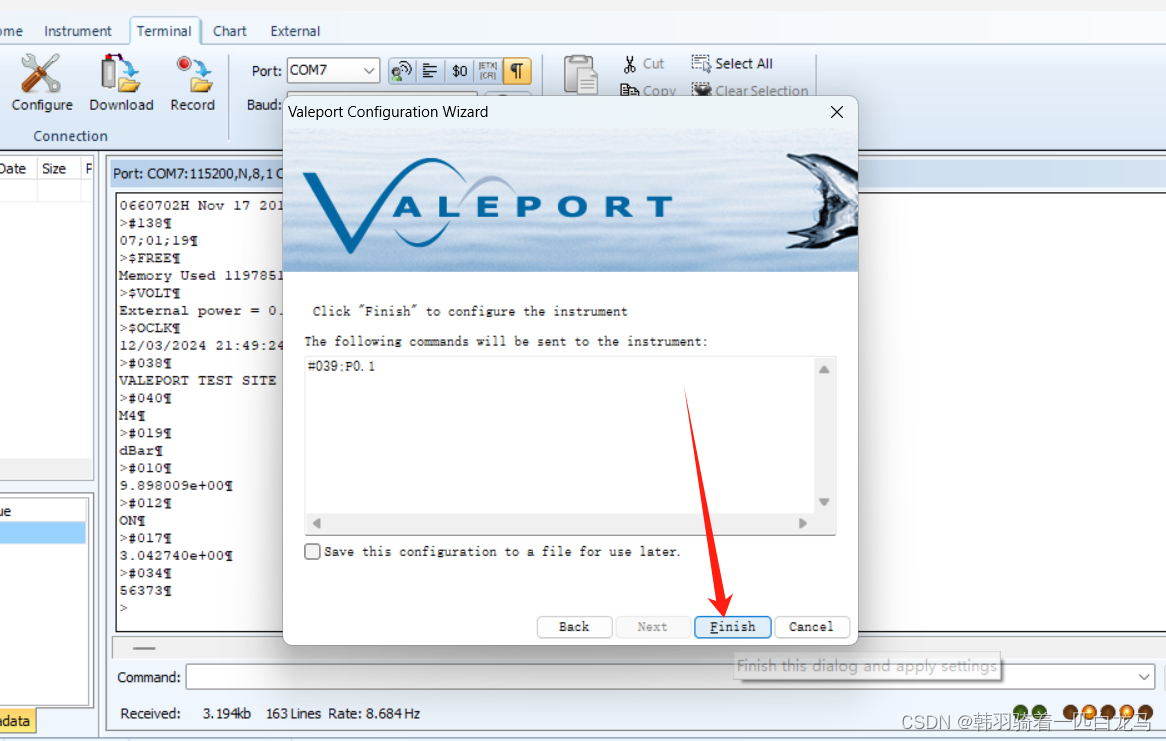Start recording with the Record icon
1166x741 pixels.
(x=193, y=83)
